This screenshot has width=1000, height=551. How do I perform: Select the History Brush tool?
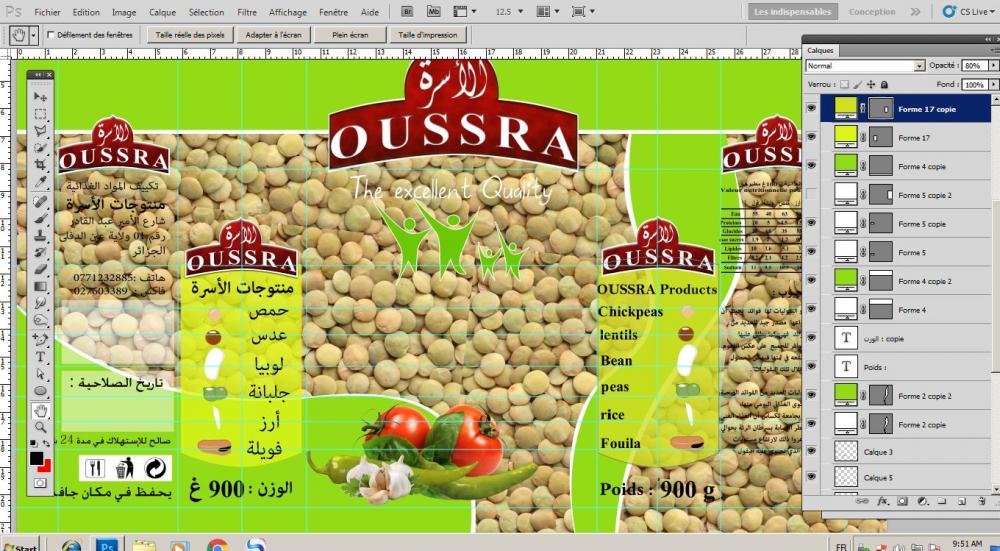coord(40,253)
